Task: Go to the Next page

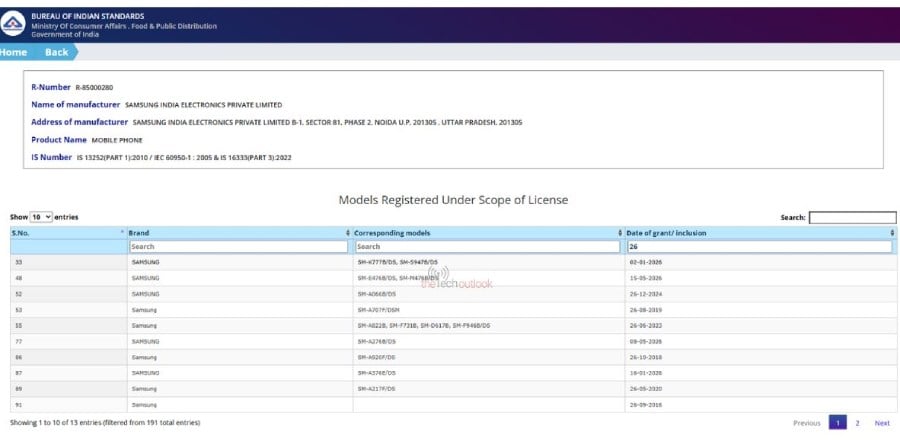Action: click(x=882, y=423)
